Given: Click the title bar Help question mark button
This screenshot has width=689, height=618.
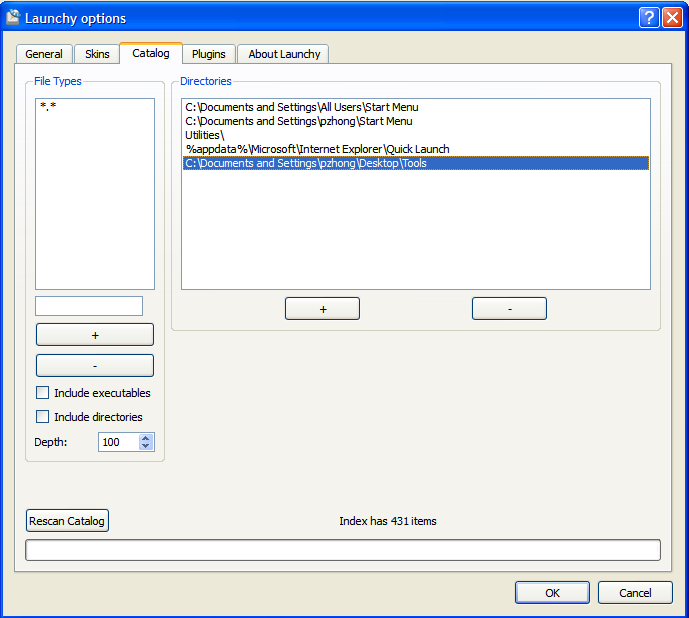Looking at the screenshot, I should [x=649, y=18].
